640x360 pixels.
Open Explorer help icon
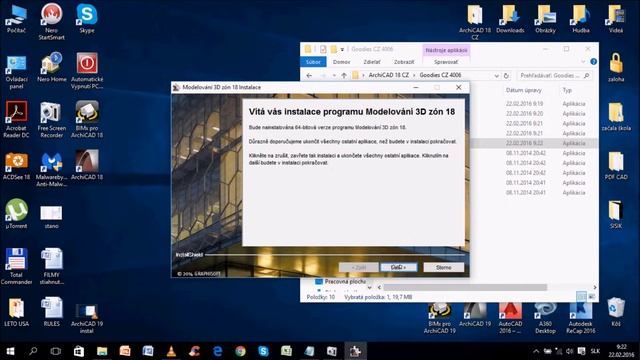pos(593,62)
